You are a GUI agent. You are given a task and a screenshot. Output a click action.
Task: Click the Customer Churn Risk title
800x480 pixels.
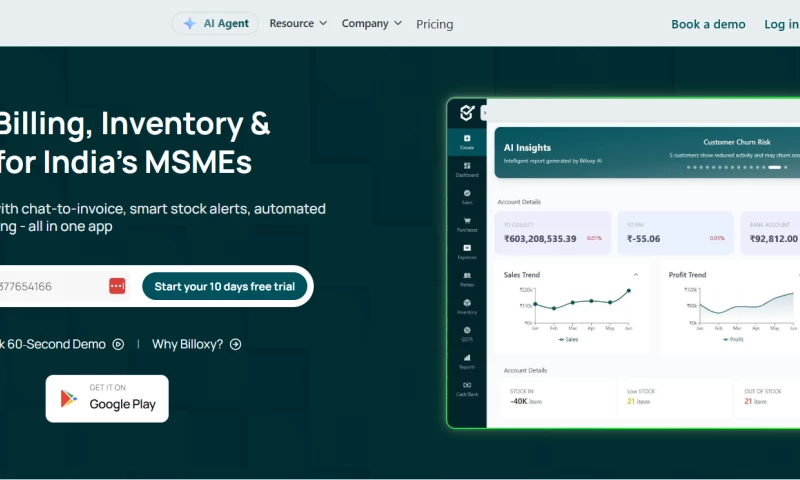coord(737,142)
